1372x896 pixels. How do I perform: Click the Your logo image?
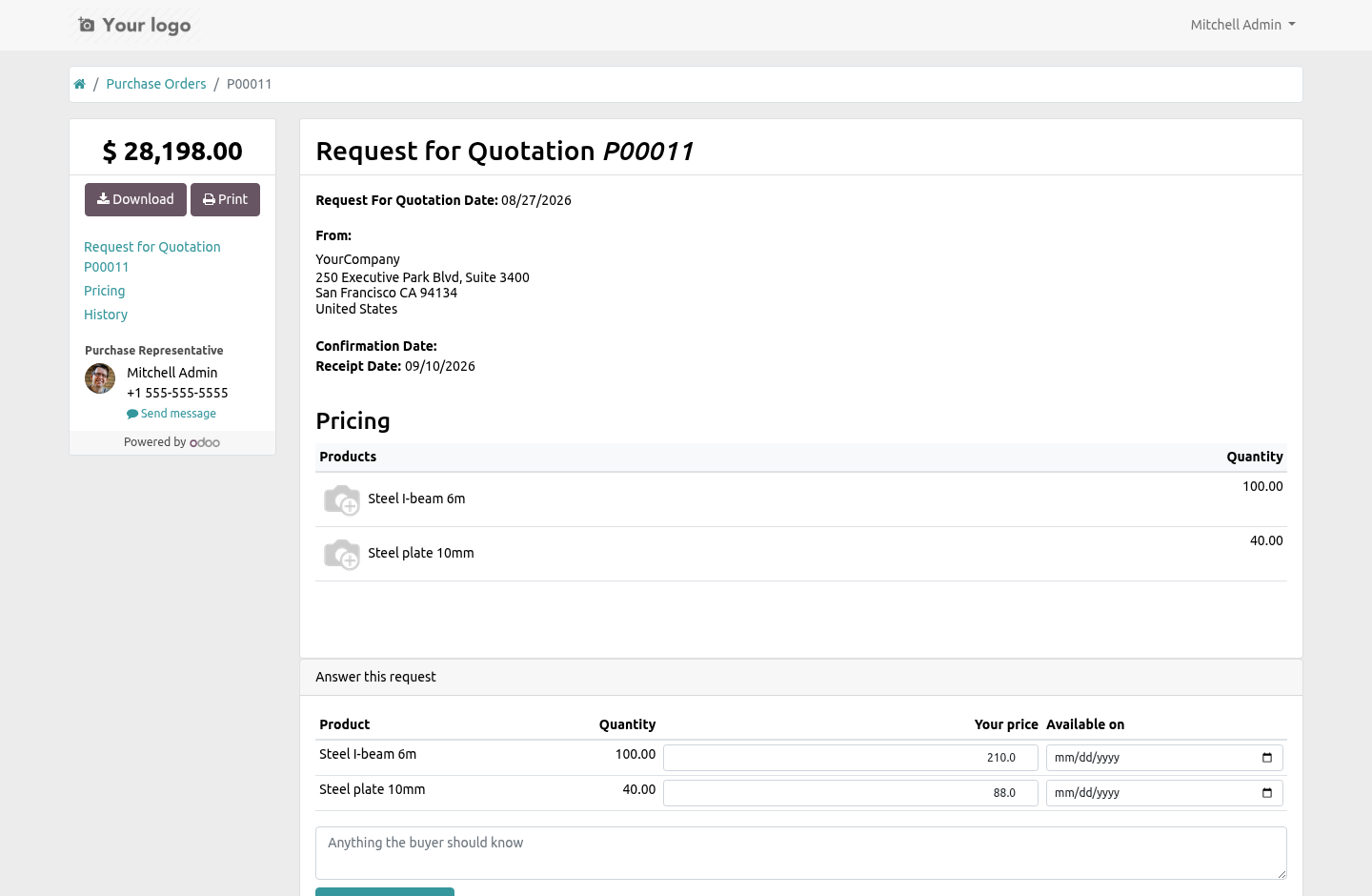coord(134,25)
